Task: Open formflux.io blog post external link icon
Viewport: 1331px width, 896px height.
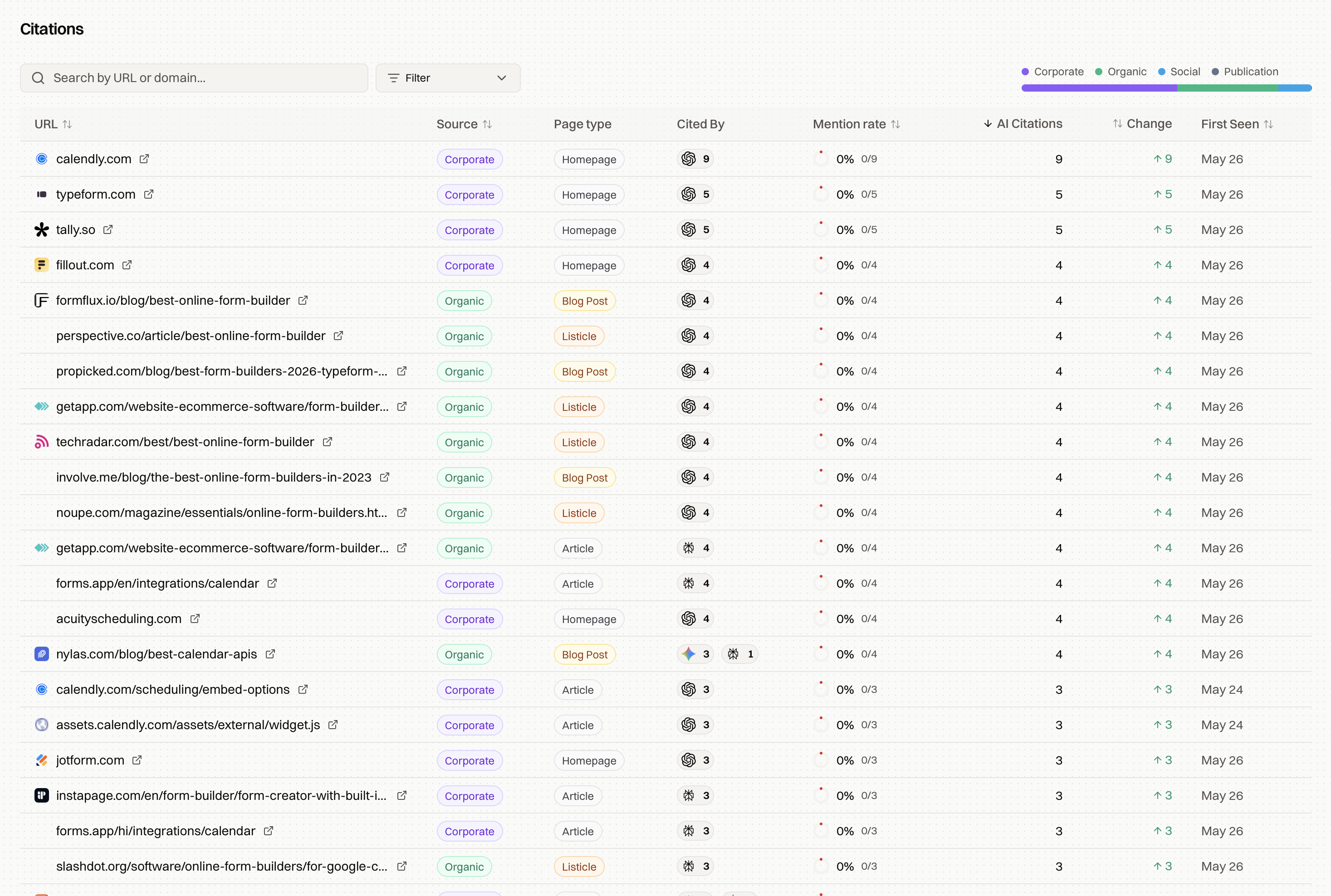Action: (303, 301)
